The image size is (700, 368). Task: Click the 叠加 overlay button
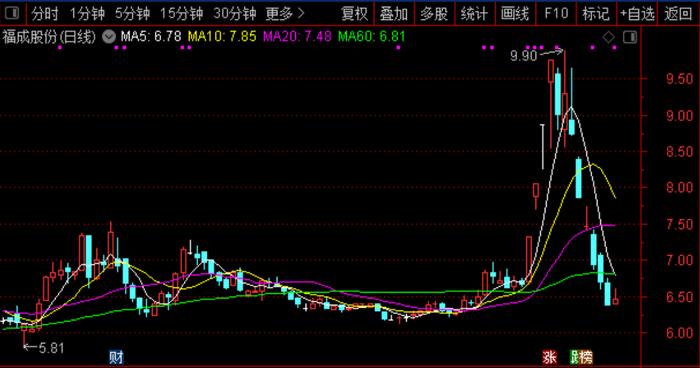394,14
